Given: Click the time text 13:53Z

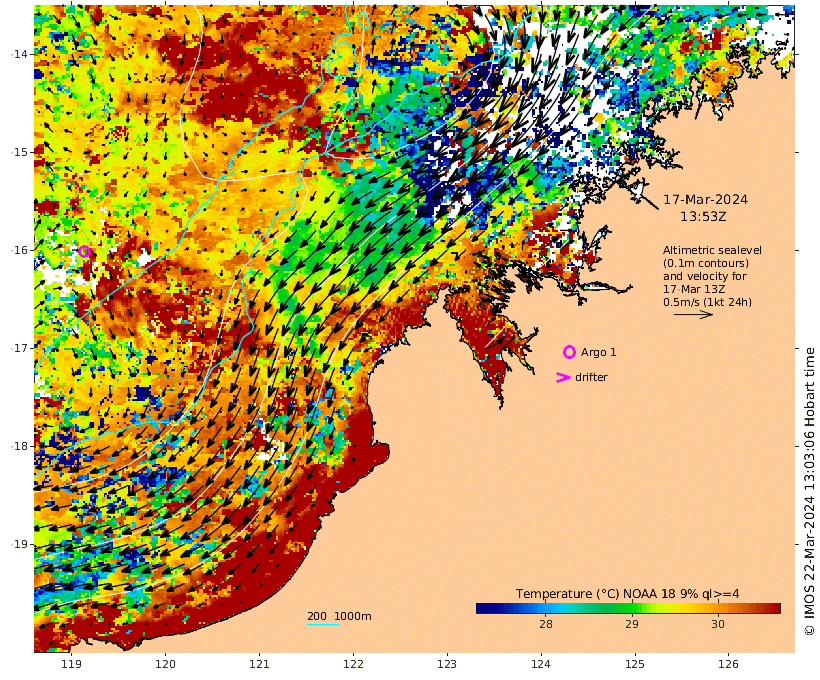Looking at the screenshot, I should [x=703, y=217].
